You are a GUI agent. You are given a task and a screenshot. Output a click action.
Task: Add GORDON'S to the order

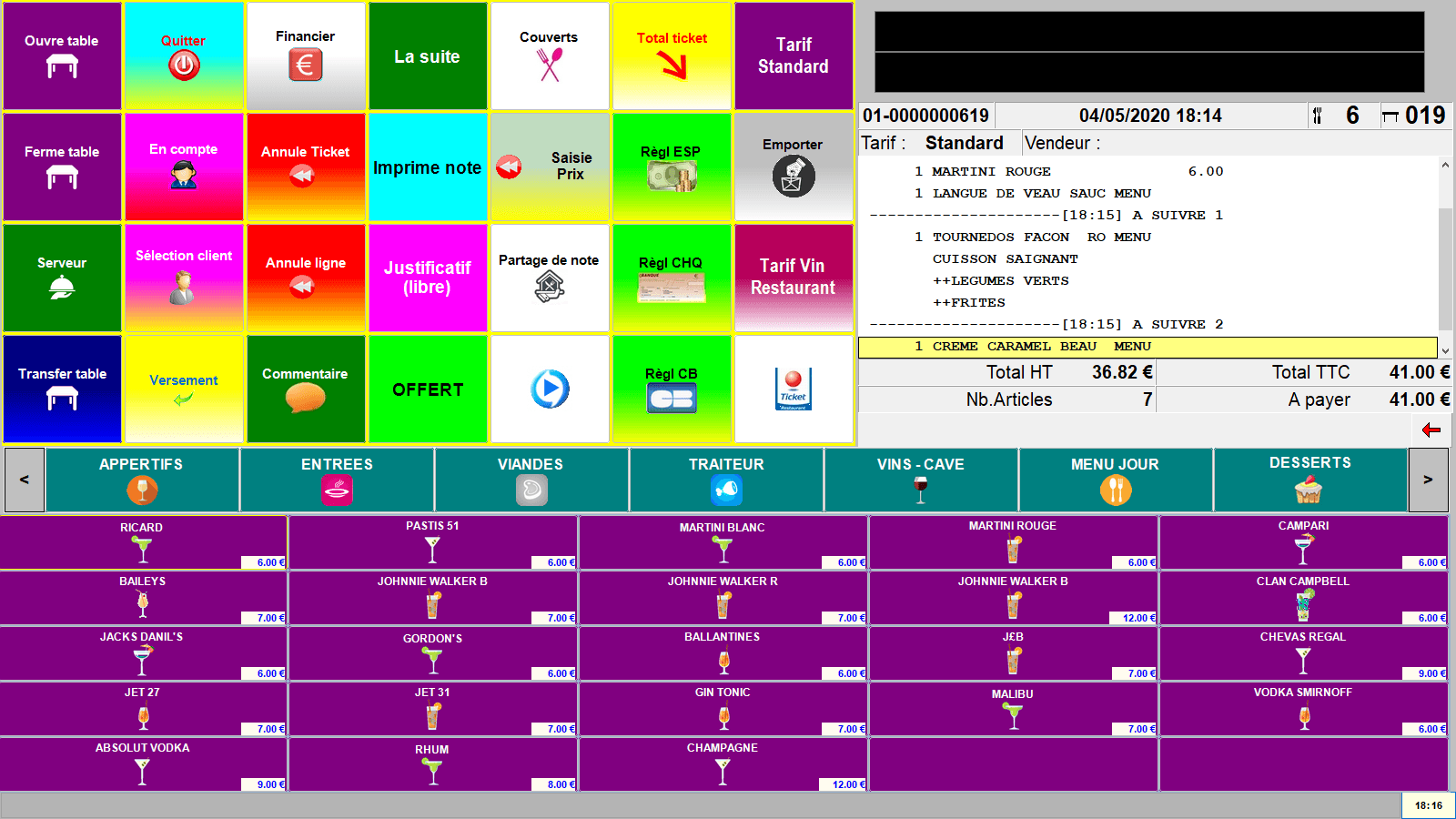(x=433, y=654)
